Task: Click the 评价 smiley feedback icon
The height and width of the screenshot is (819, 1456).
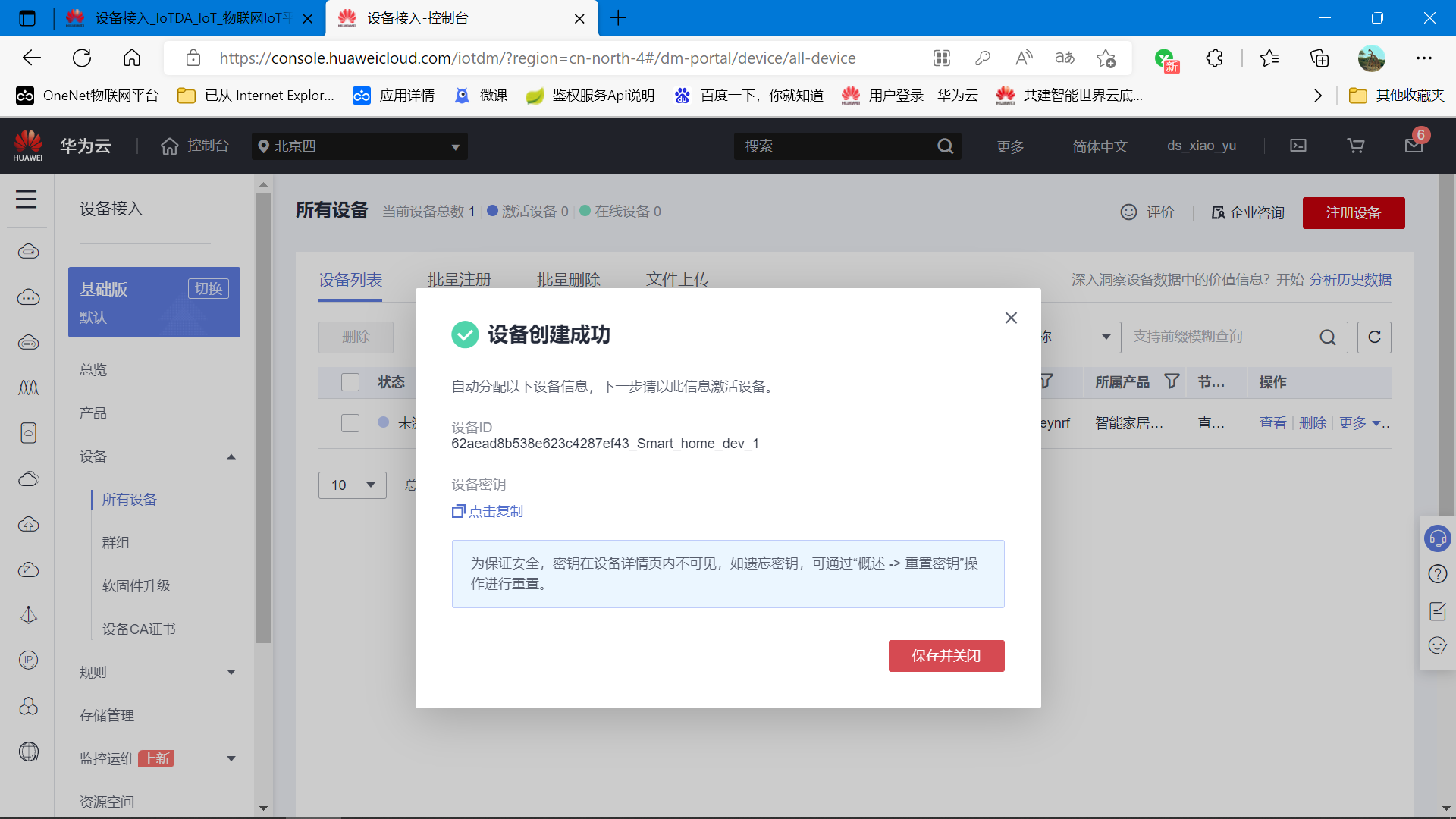Action: [1128, 212]
